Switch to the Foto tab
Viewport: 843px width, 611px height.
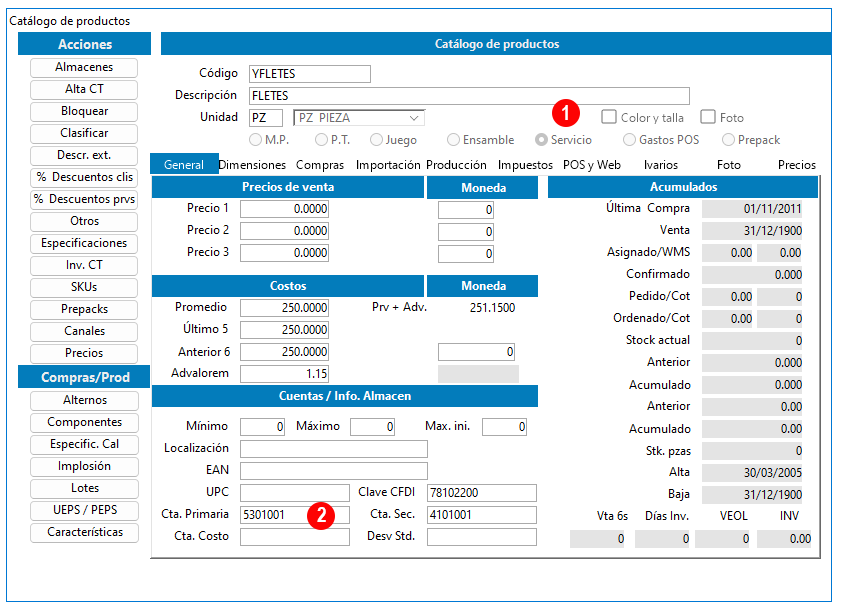(x=729, y=165)
